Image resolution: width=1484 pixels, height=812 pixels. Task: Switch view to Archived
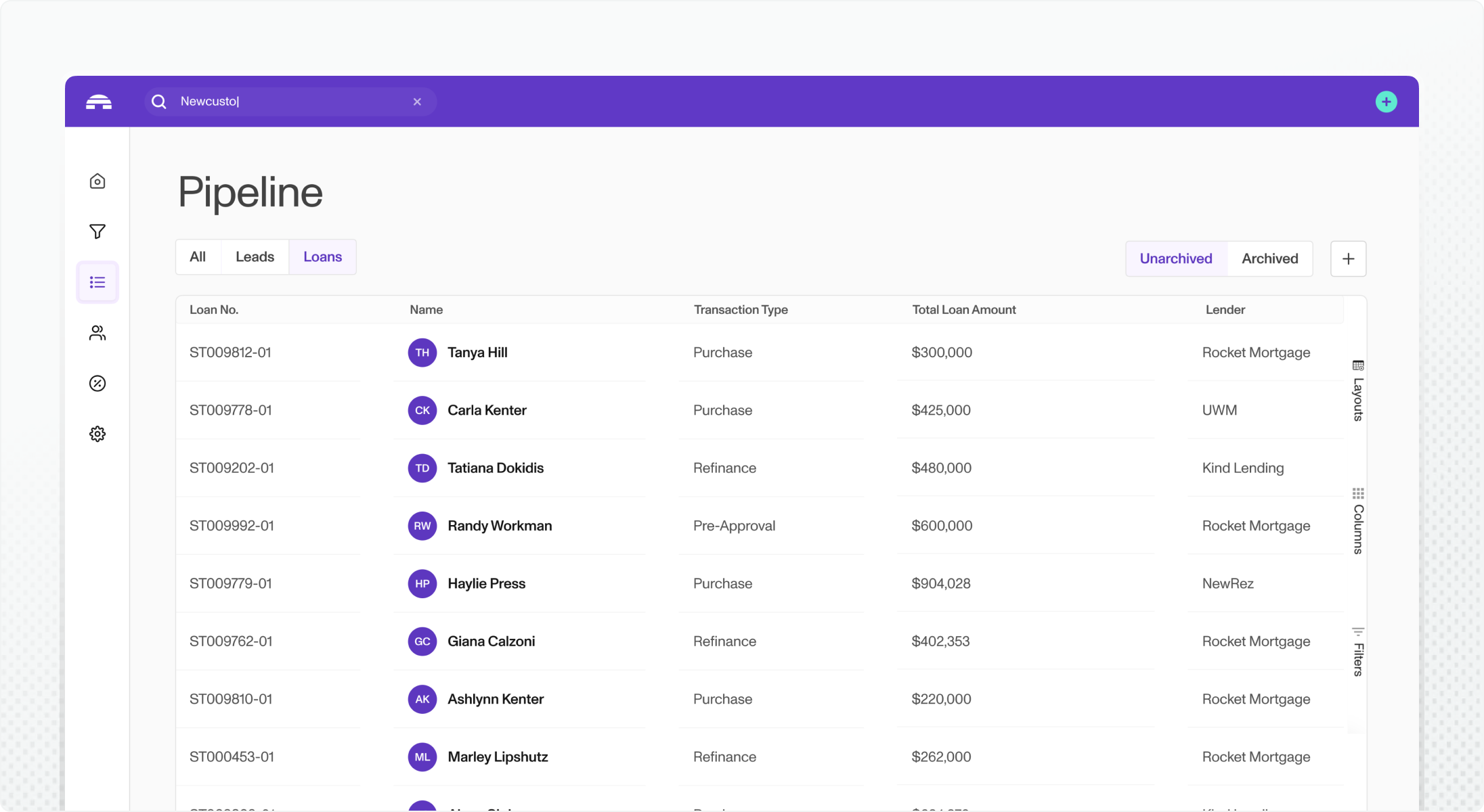(x=1269, y=258)
